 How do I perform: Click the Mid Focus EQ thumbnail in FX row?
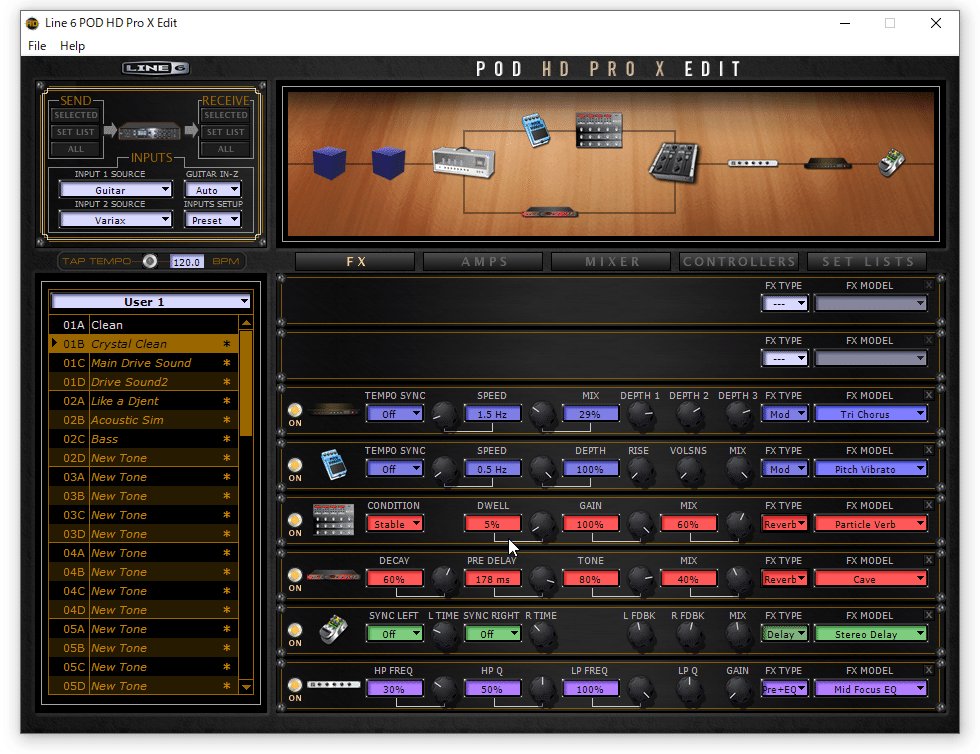[x=333, y=685]
